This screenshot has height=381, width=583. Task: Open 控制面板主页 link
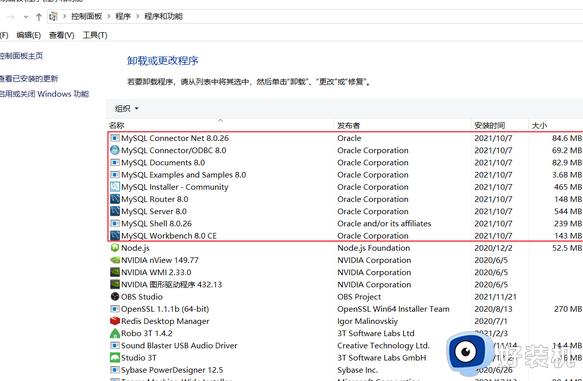click(x=21, y=56)
